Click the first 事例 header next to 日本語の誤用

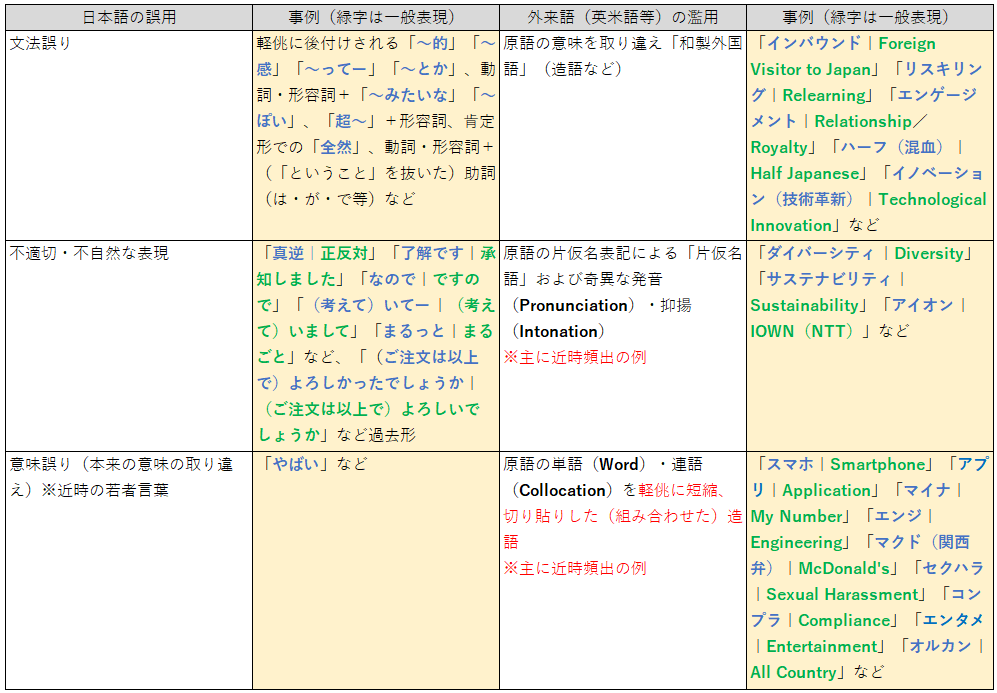[x=375, y=17]
